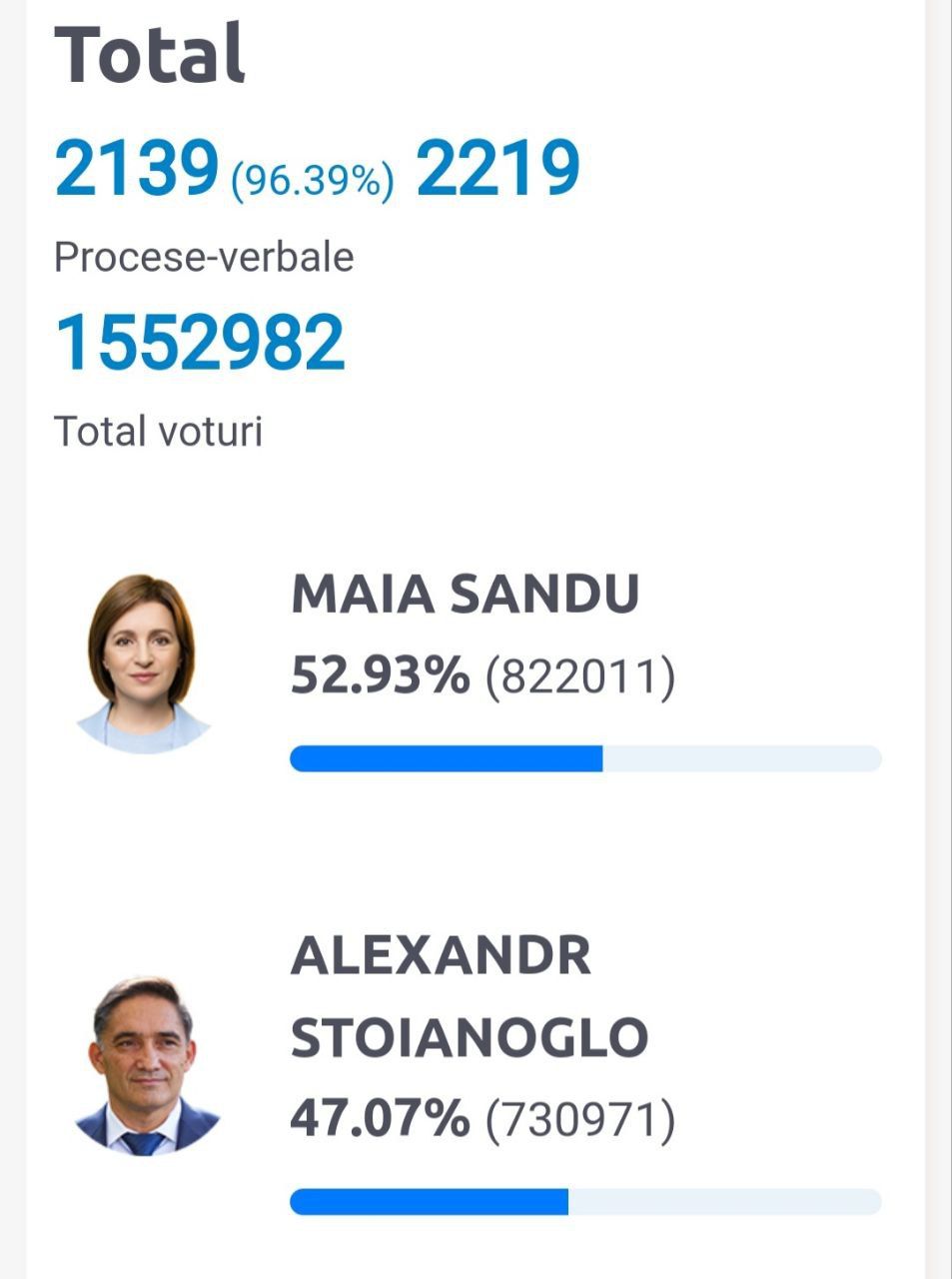Image resolution: width=952 pixels, height=1279 pixels.
Task: Click Maia Sandu's blue progress bar
Action: tap(447, 758)
